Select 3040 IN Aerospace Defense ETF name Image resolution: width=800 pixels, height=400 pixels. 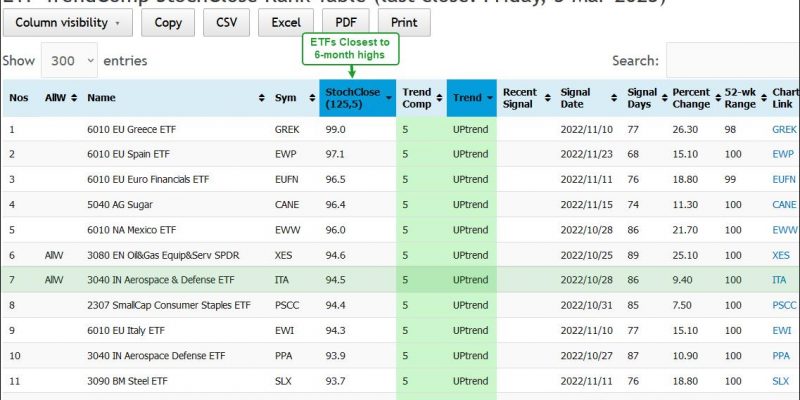pyautogui.click(x=156, y=356)
